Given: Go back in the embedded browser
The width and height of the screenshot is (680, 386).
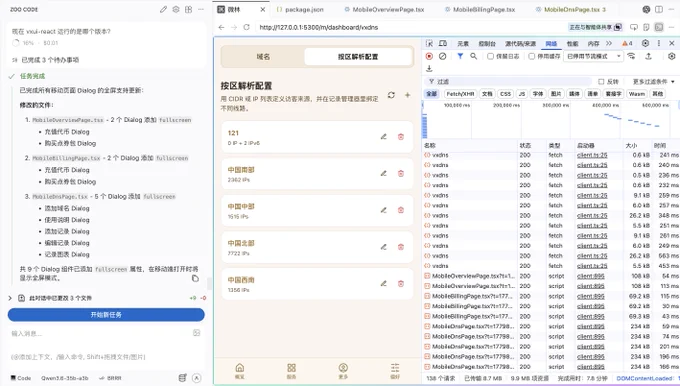Looking at the screenshot, I should [x=222, y=27].
